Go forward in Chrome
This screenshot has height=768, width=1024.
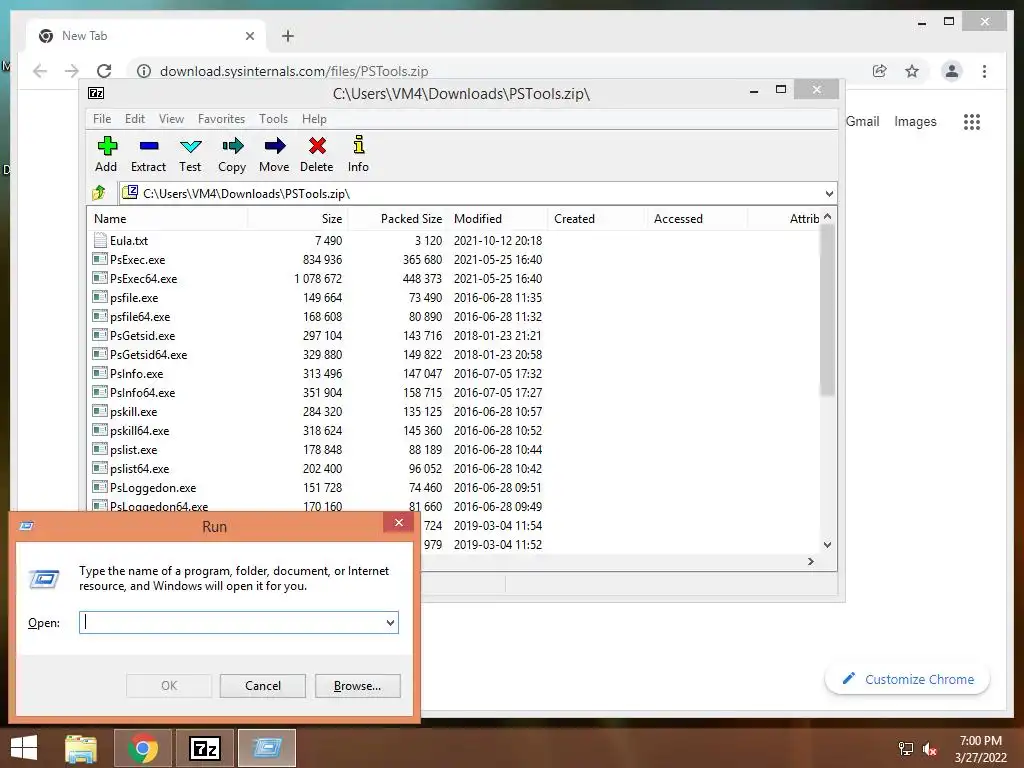(x=72, y=71)
